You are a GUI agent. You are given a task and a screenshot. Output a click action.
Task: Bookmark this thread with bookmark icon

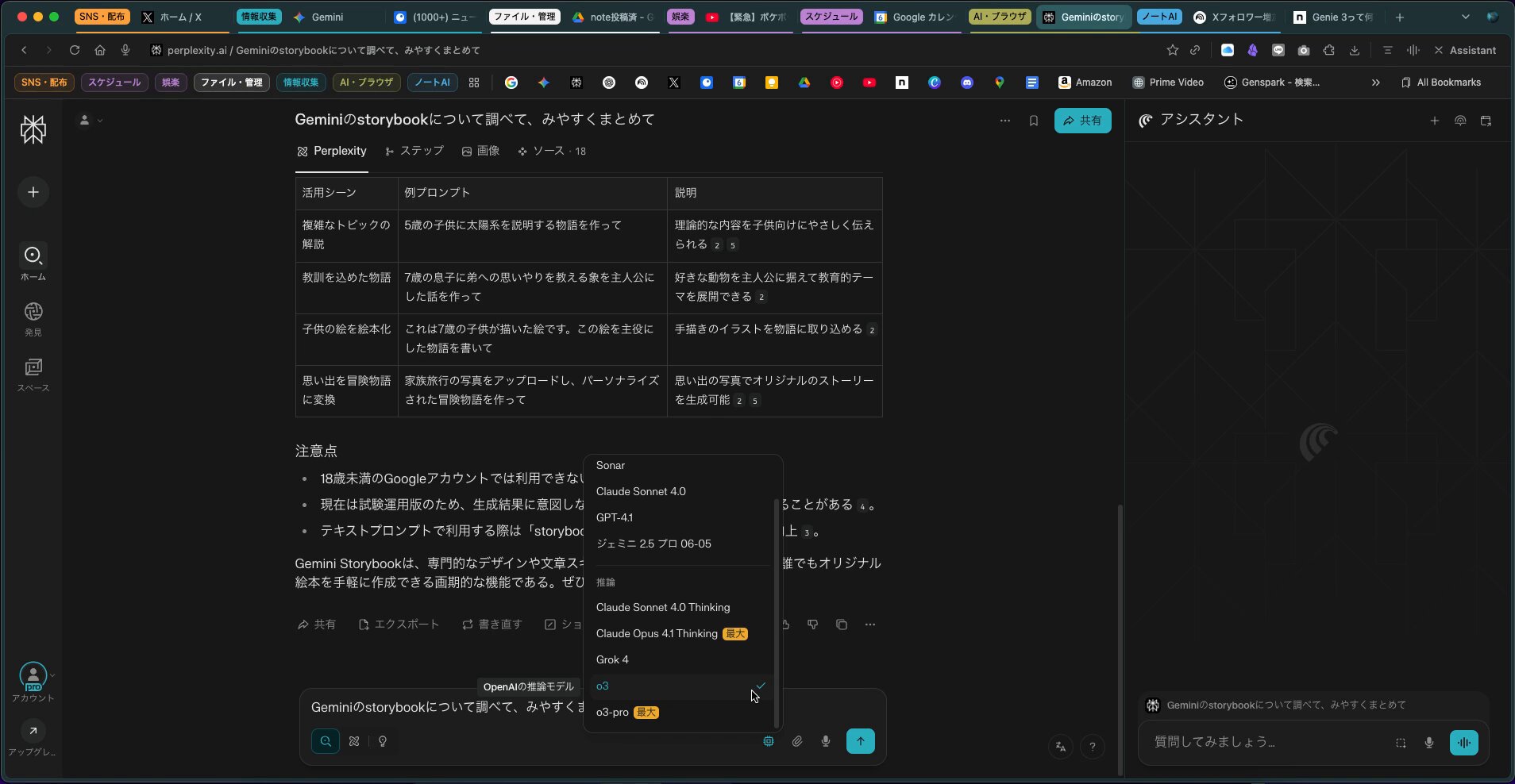[x=1034, y=121]
